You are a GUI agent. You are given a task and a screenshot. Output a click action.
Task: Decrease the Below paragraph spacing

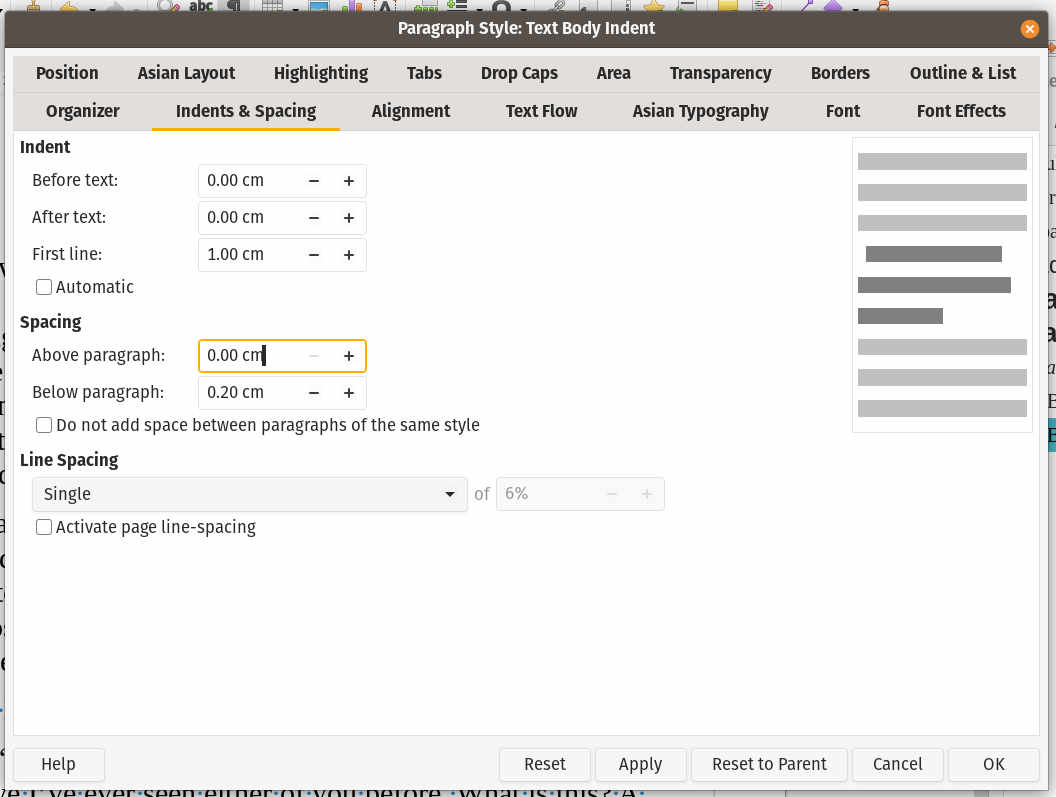point(314,393)
